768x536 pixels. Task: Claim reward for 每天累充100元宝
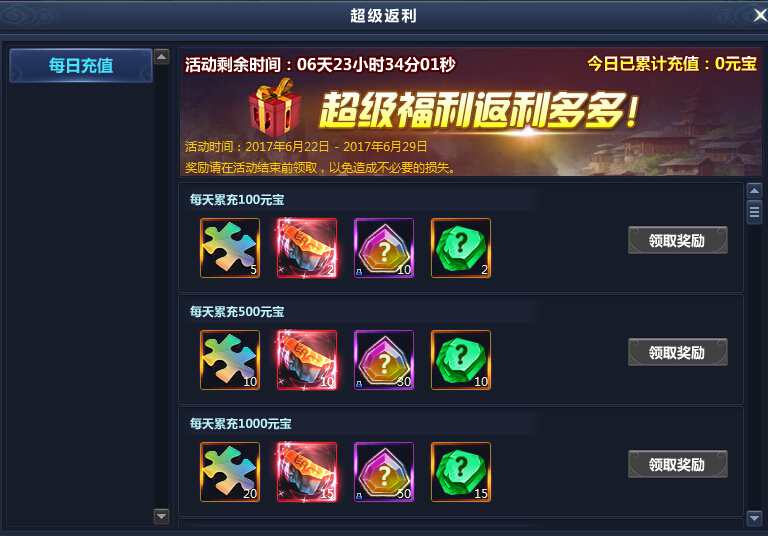[677, 240]
